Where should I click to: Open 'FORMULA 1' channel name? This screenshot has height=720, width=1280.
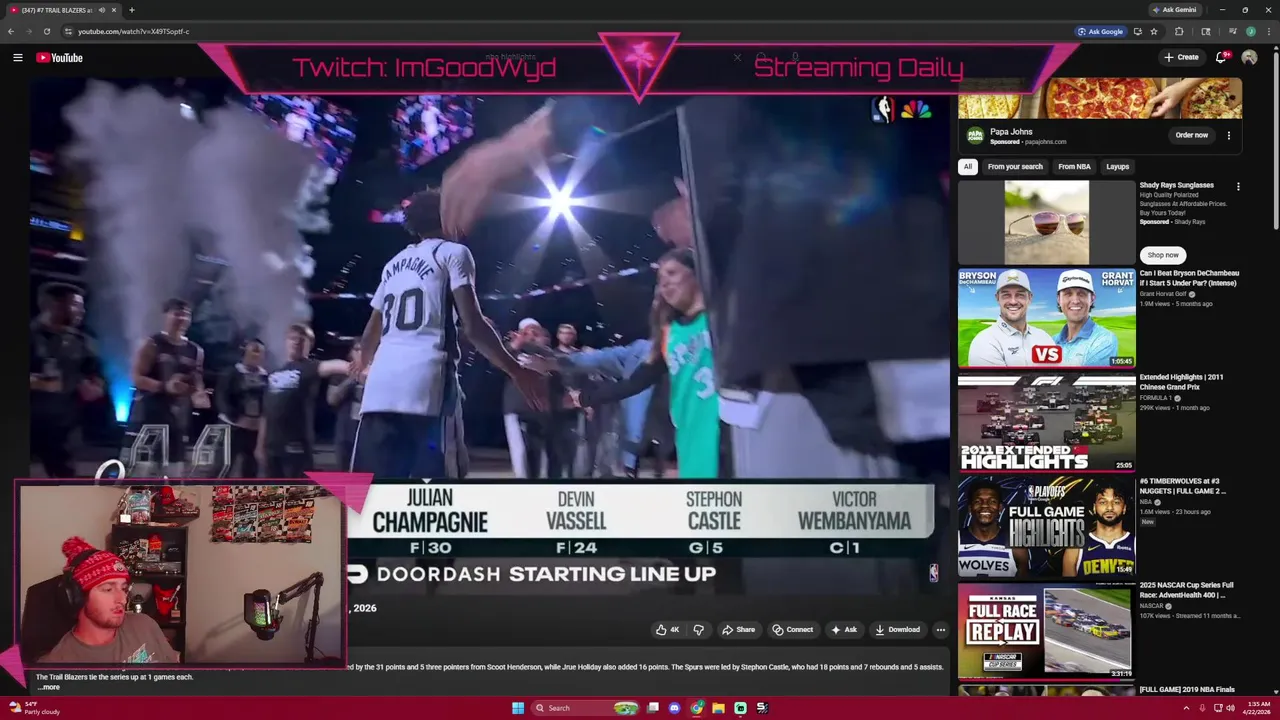[x=1156, y=398]
